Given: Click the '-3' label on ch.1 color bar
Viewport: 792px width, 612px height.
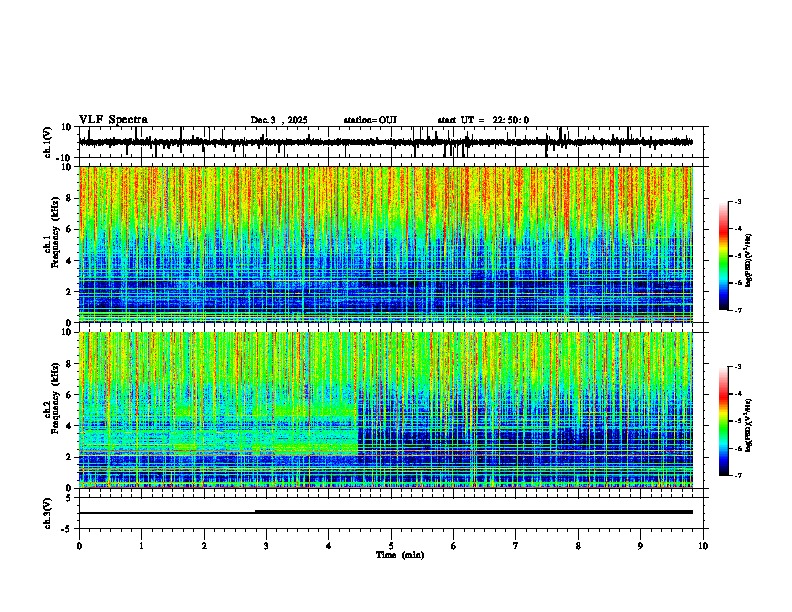Looking at the screenshot, I should 738,201.
